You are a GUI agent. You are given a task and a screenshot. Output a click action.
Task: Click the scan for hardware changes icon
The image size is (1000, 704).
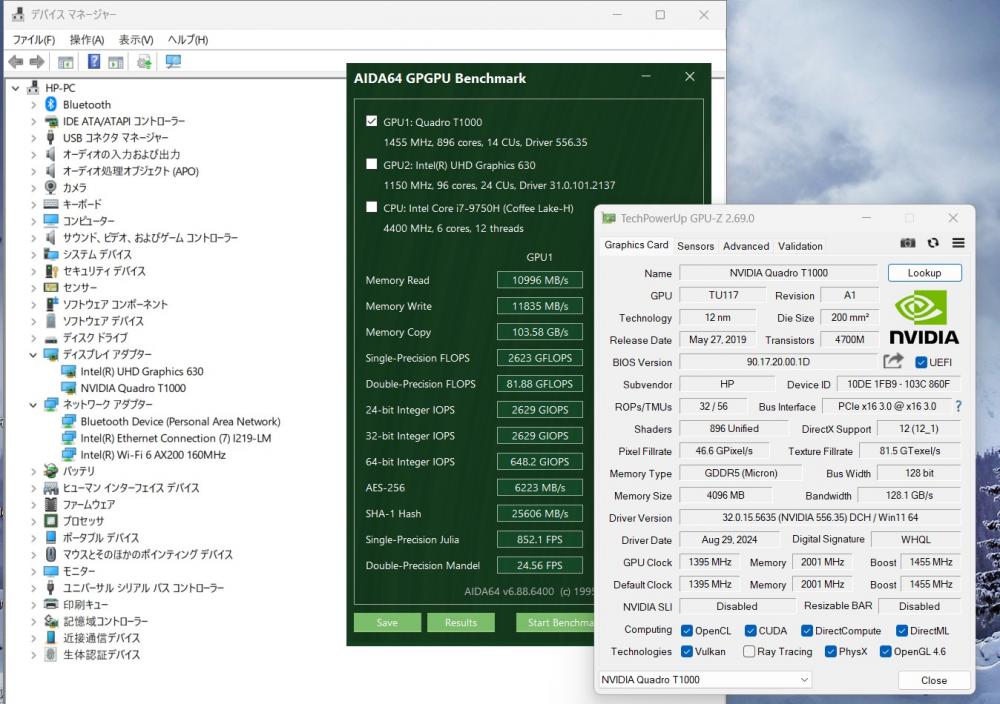click(x=173, y=62)
